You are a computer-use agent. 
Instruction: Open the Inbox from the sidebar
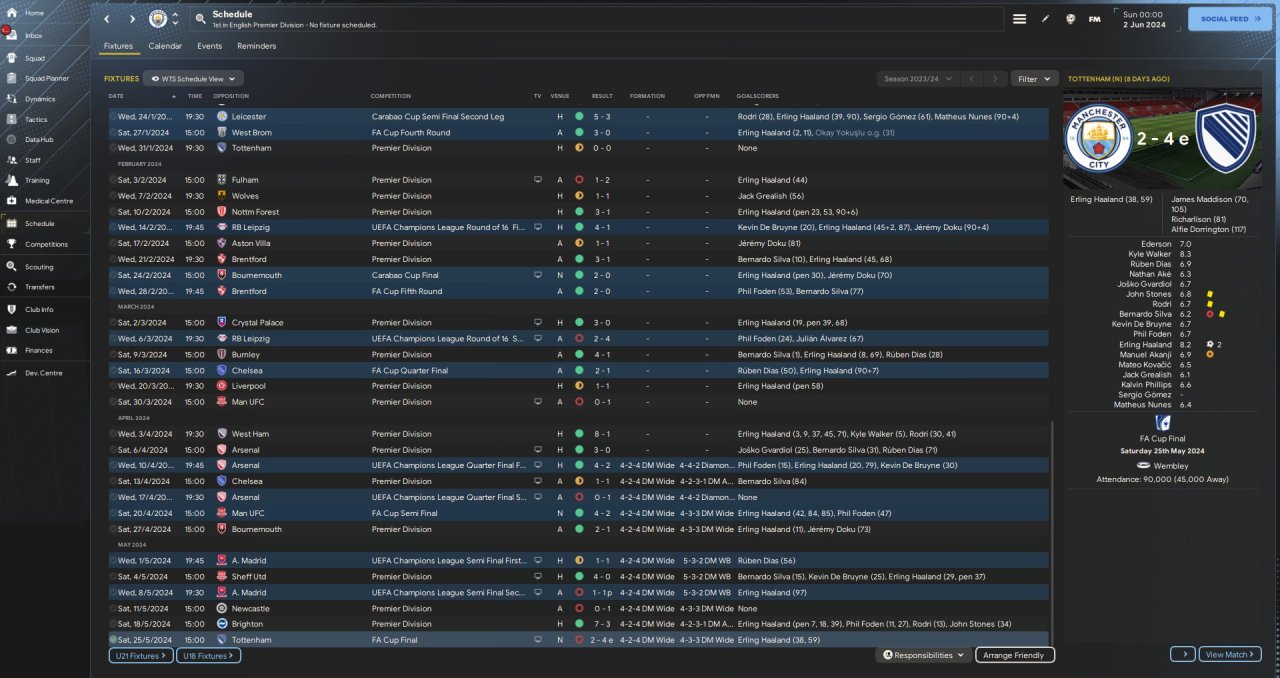[x=33, y=35]
